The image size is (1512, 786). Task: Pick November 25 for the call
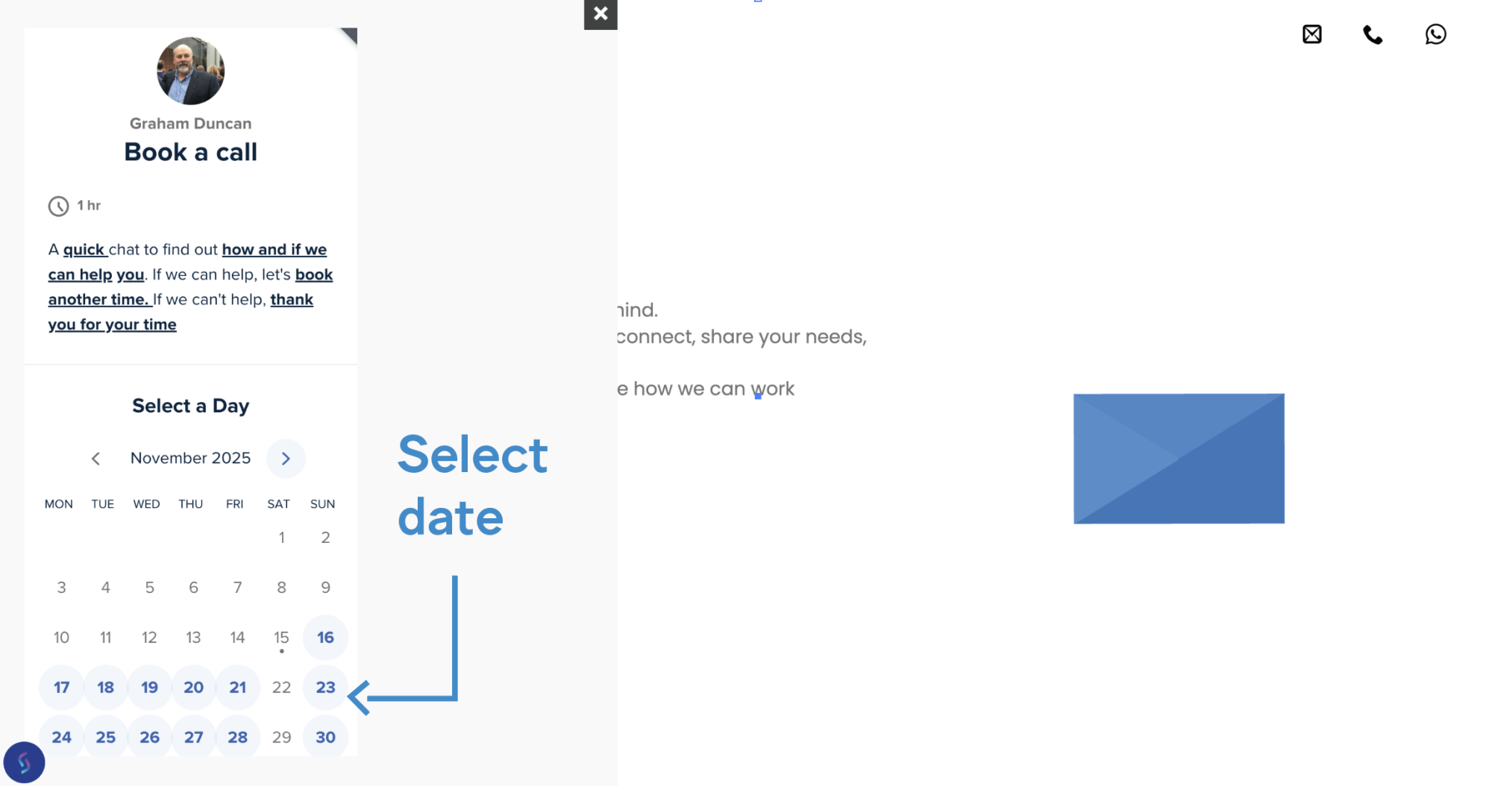click(105, 738)
